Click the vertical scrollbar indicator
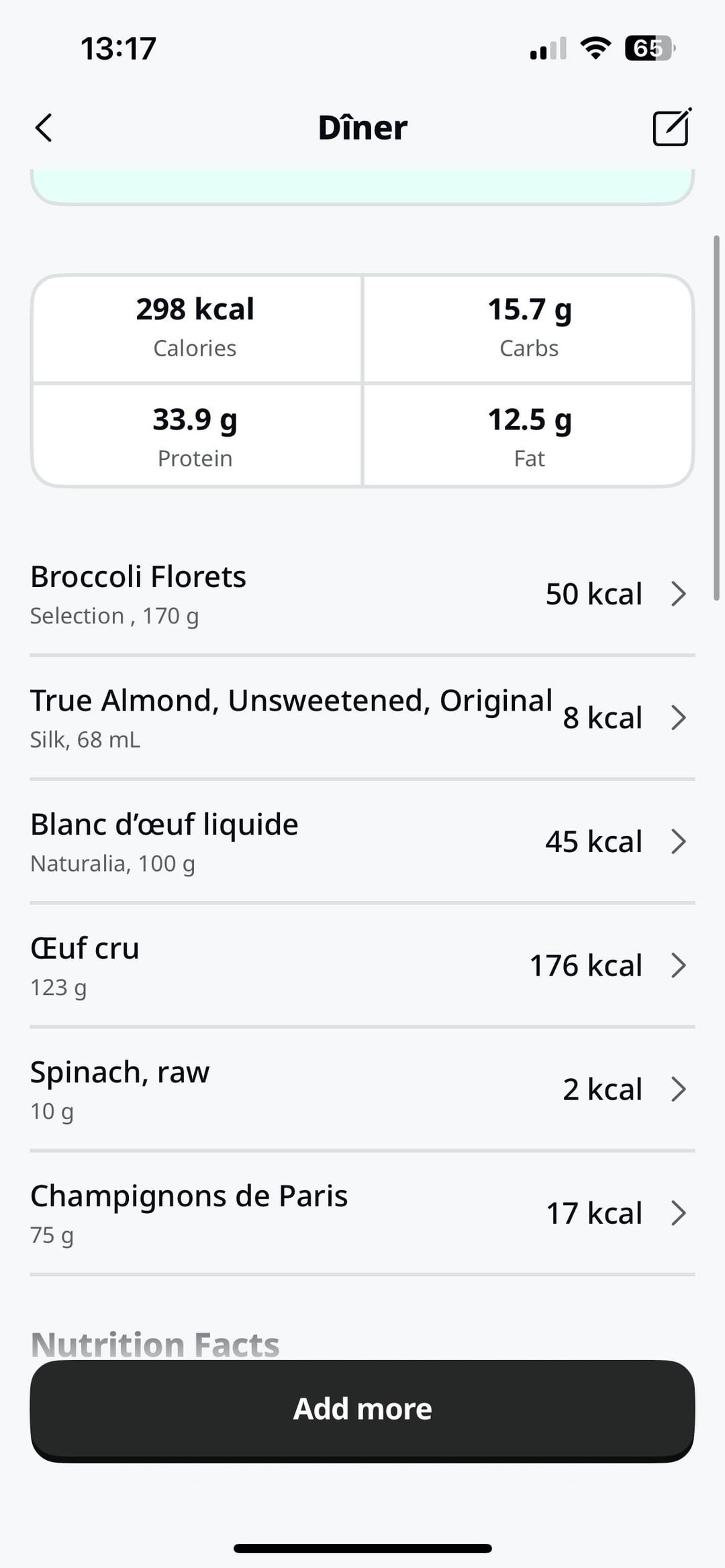This screenshot has width=725, height=1568. (x=716, y=417)
